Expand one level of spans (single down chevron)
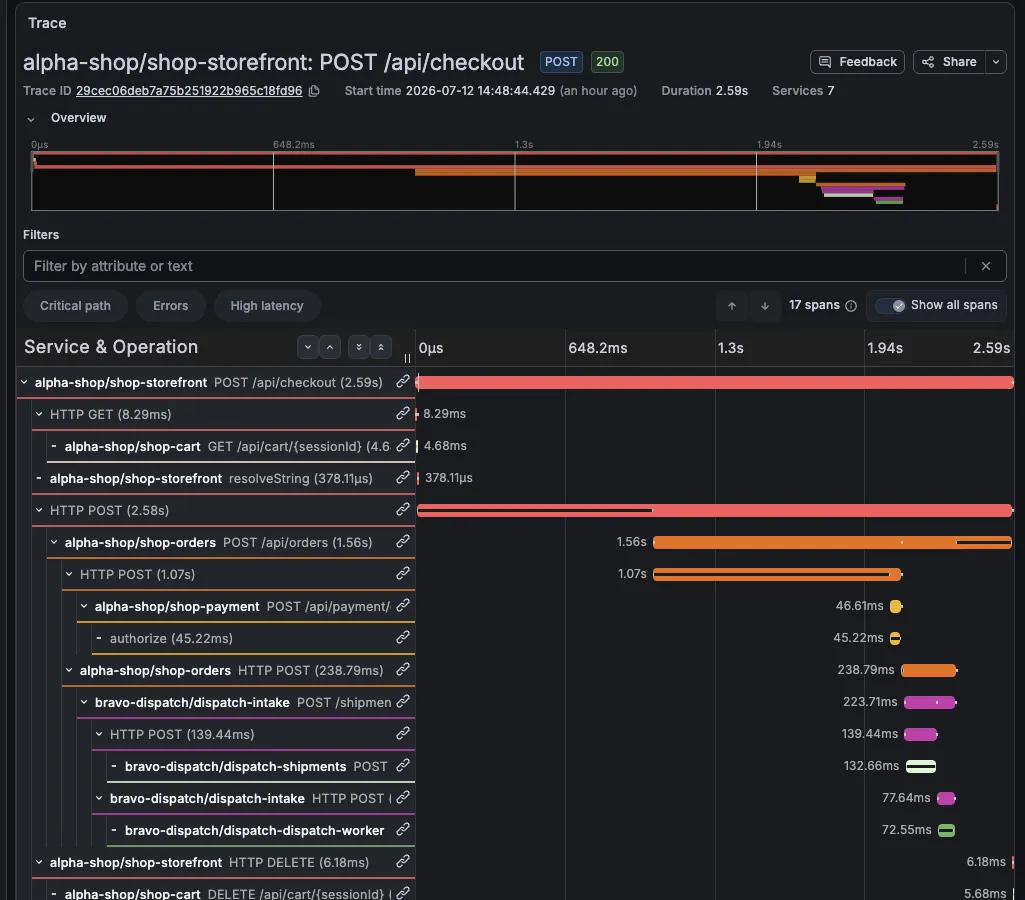The image size is (1025, 900). pyautogui.click(x=308, y=347)
